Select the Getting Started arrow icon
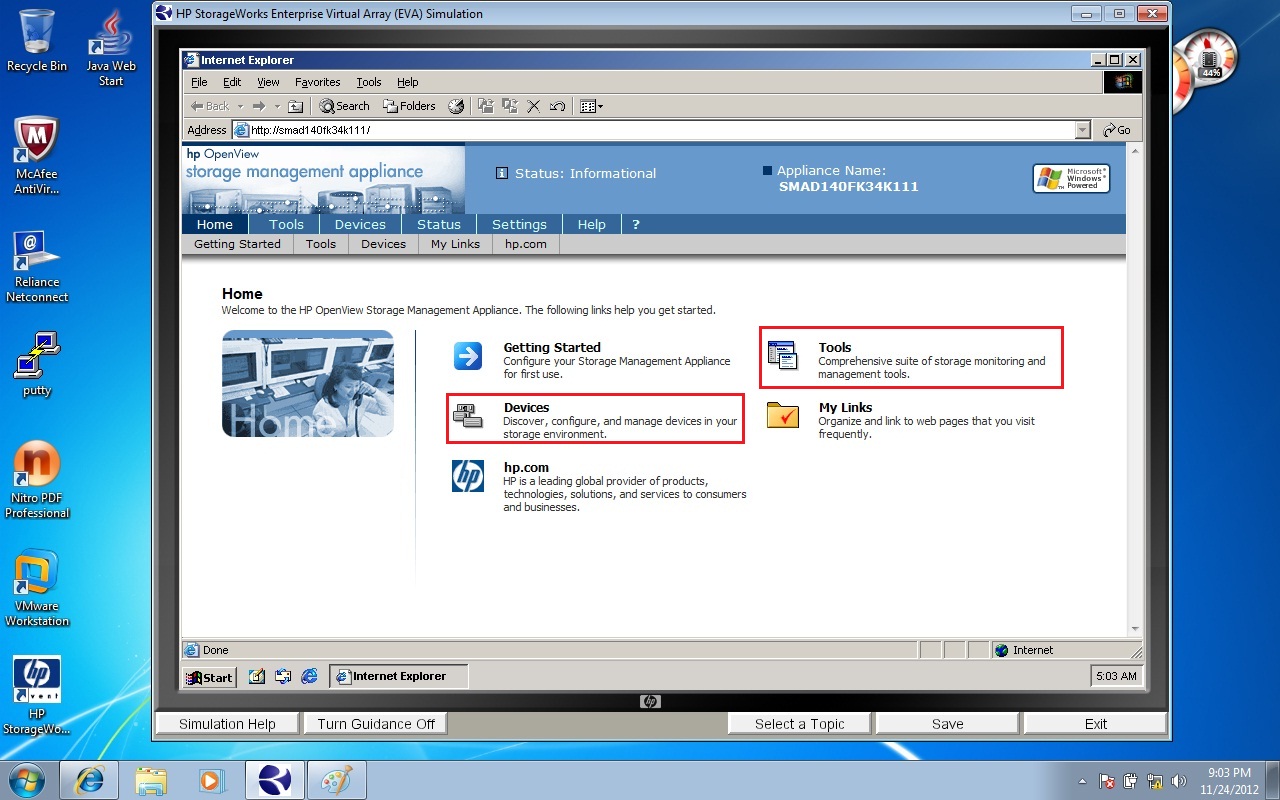1280x800 pixels. click(468, 356)
